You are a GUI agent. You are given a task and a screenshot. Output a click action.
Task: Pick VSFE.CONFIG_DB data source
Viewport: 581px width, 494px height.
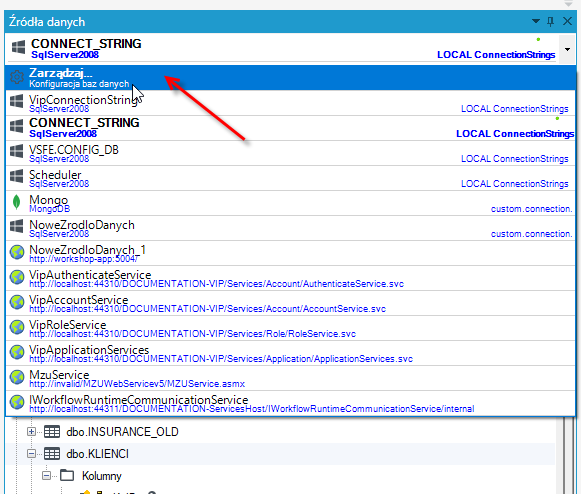[290, 153]
